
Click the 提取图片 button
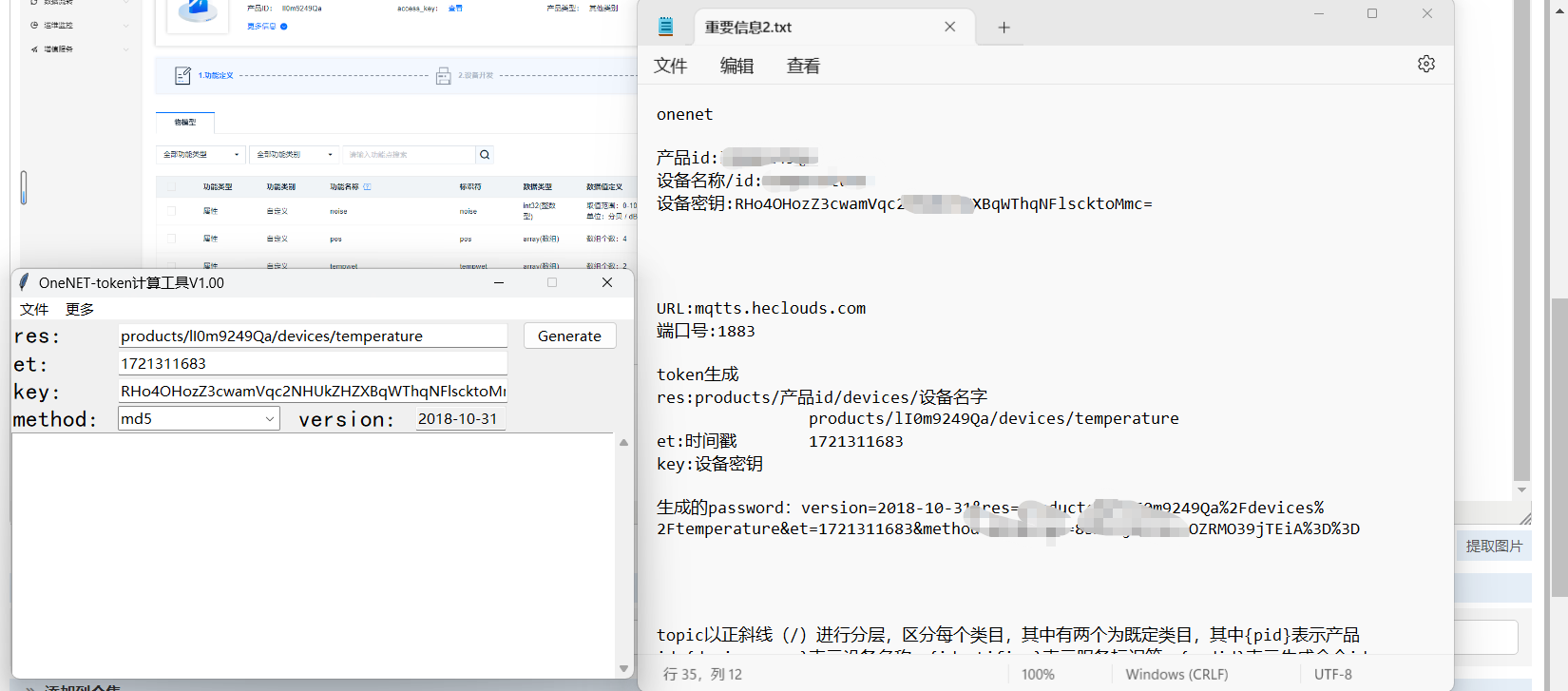pyautogui.click(x=1493, y=546)
